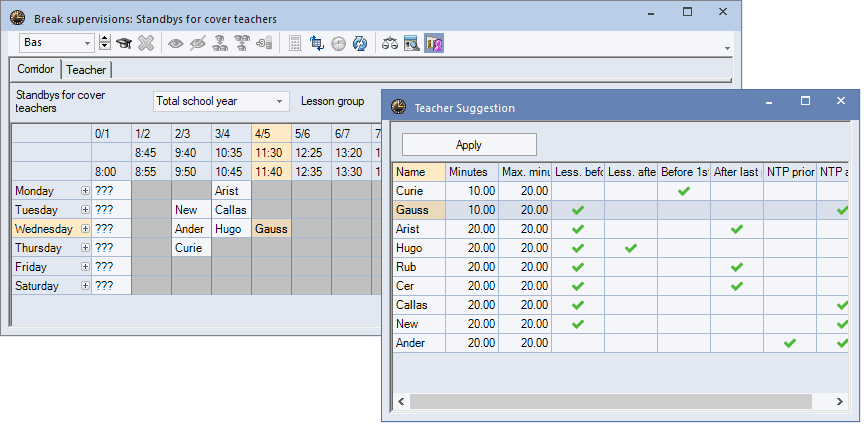The image size is (864, 428).
Task: Select the Curie row in Teacher Suggestion
Action: tap(620, 191)
